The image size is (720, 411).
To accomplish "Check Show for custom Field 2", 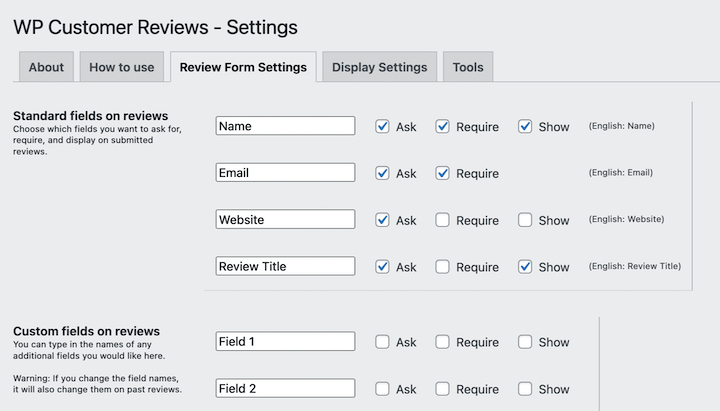I will (525, 389).
